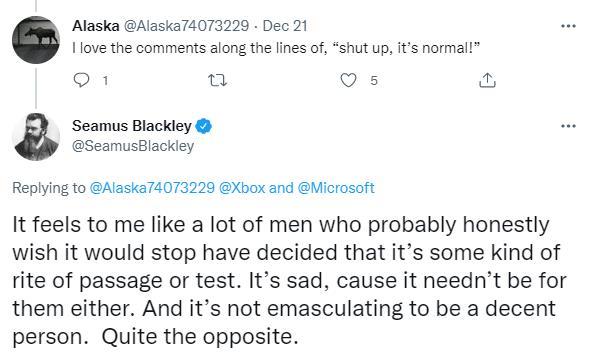Click Seamus Blackley's verified badge
This screenshot has width=593, height=360.
point(203,126)
